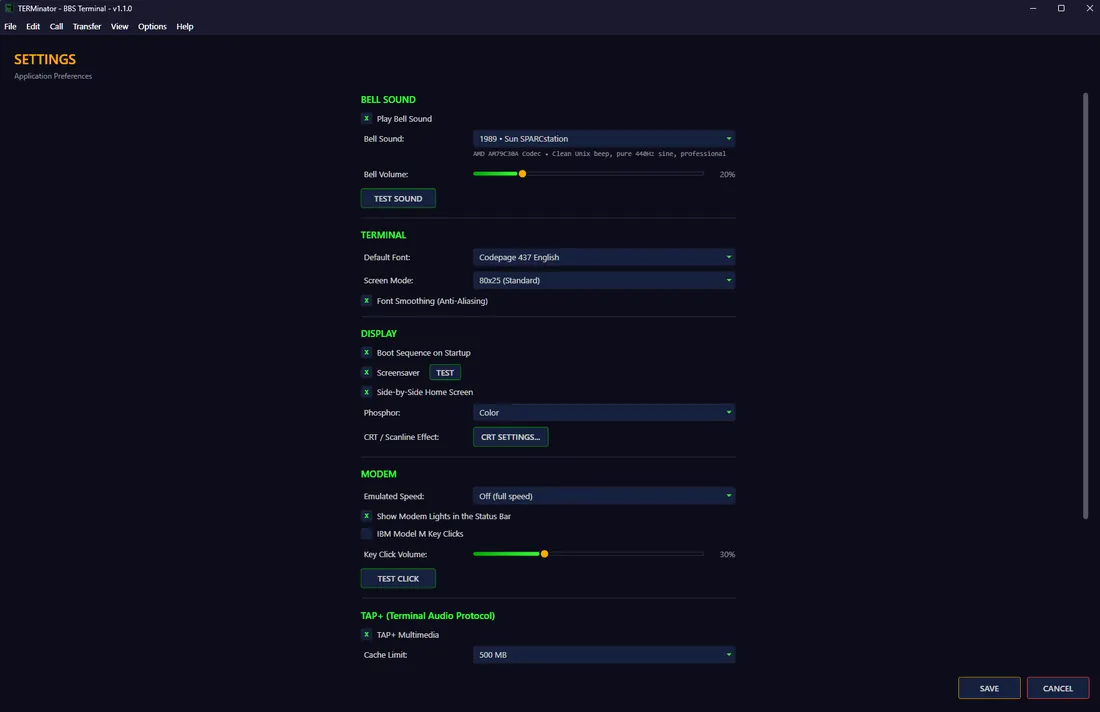1100x712 pixels.
Task: Open the Transfer menu
Action: pyautogui.click(x=87, y=27)
